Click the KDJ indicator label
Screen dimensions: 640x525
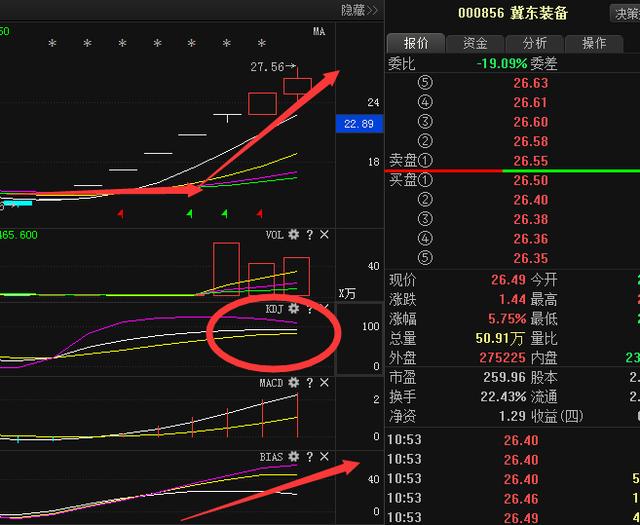click(x=274, y=309)
